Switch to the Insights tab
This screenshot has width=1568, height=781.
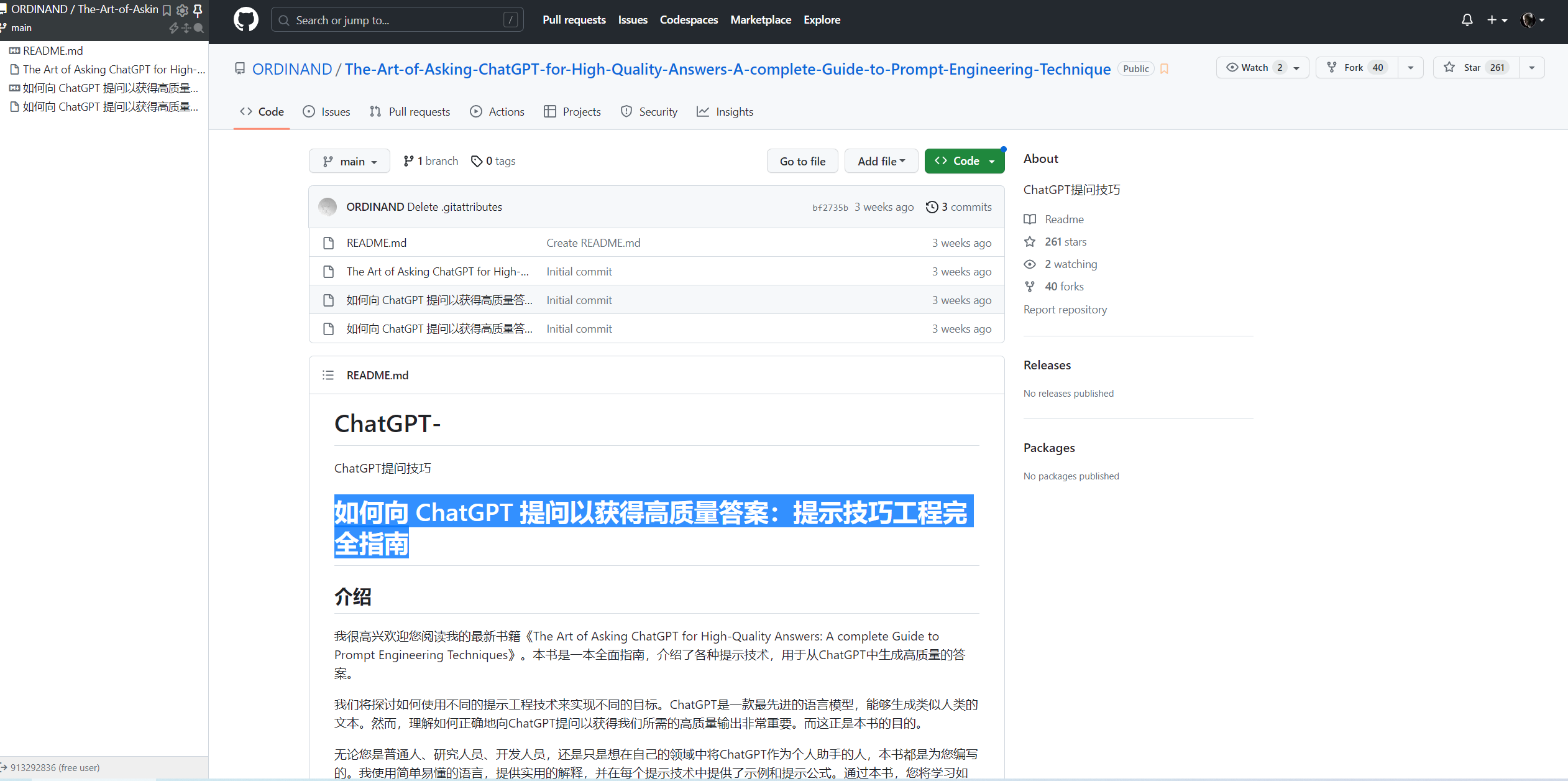click(x=725, y=112)
